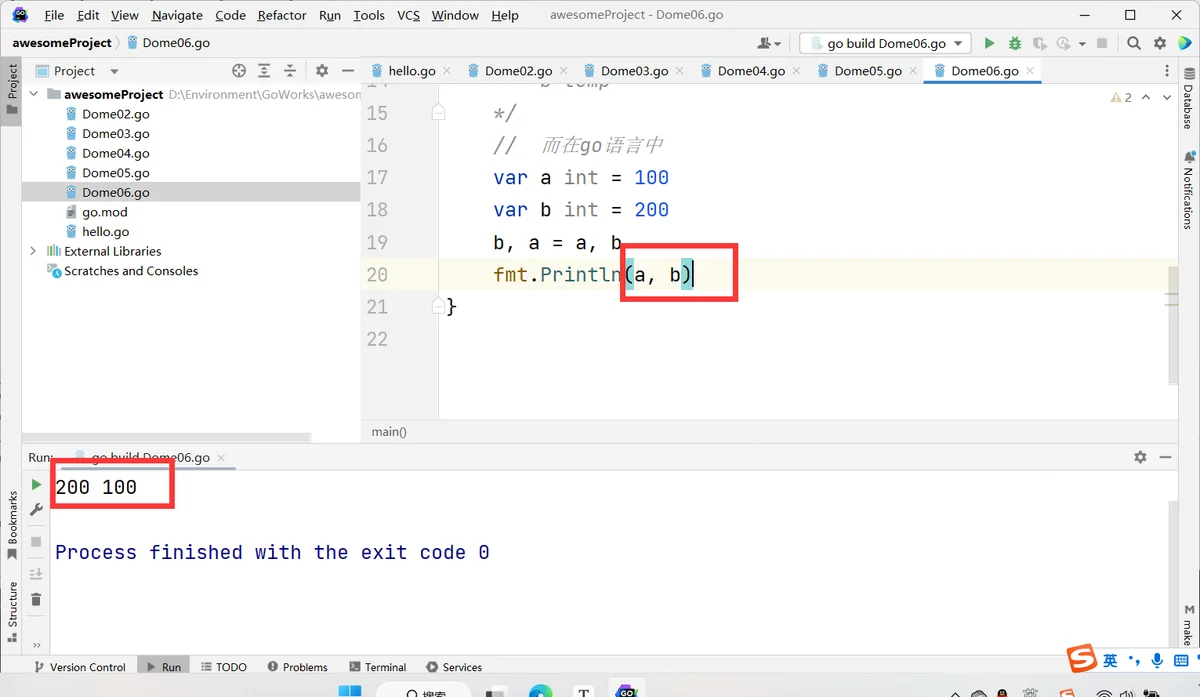Viewport: 1200px width, 697px height.
Task: Click wrench icon in Run panel
Action: coord(36,510)
